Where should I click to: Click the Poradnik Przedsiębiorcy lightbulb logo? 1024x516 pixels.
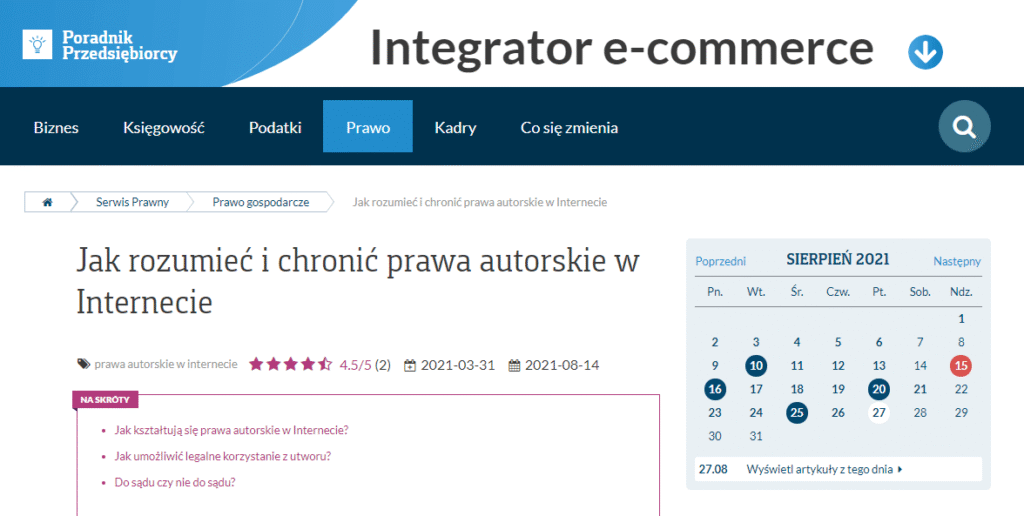click(x=37, y=43)
